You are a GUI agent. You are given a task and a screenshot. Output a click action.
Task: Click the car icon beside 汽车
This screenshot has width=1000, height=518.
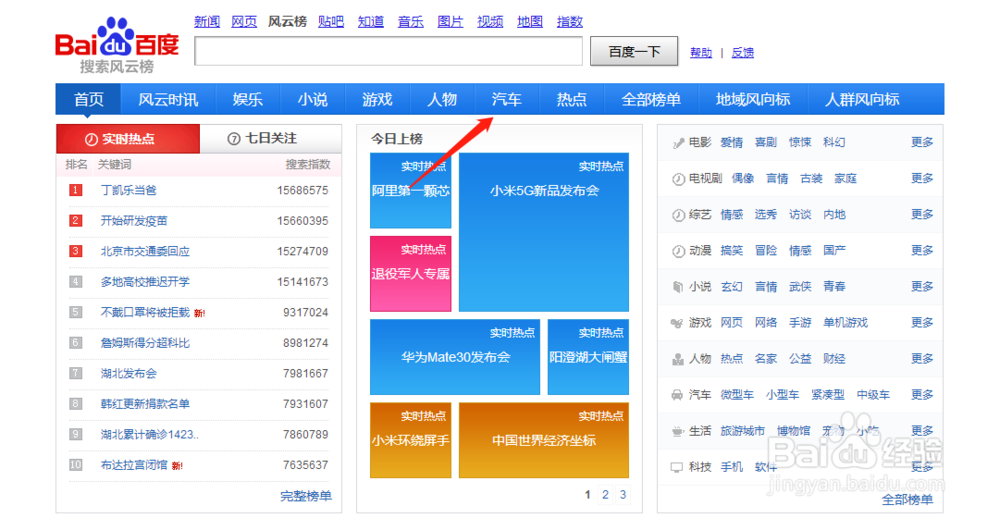click(x=678, y=396)
